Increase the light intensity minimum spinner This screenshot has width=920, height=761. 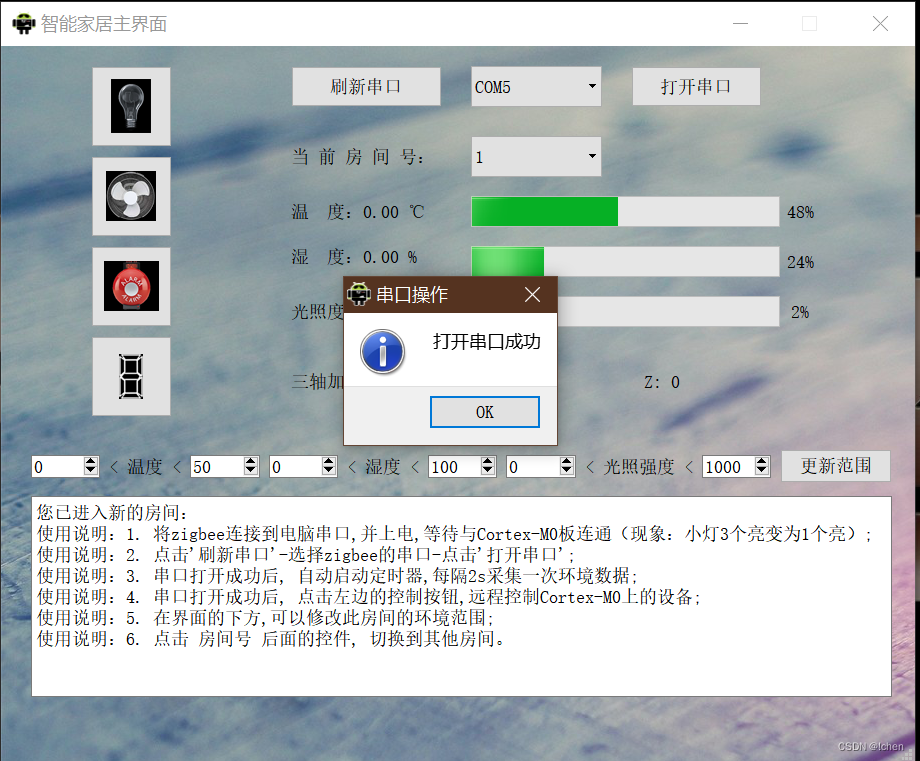(566, 462)
